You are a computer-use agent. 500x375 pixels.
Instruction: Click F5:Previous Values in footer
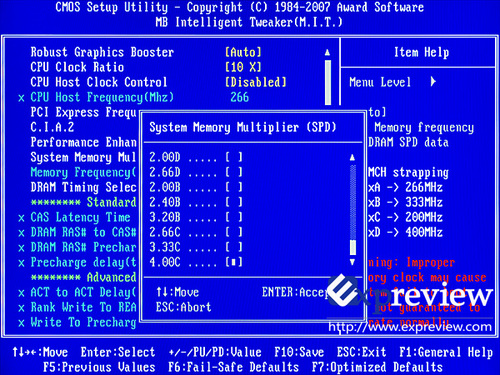pyautogui.click(x=99, y=367)
